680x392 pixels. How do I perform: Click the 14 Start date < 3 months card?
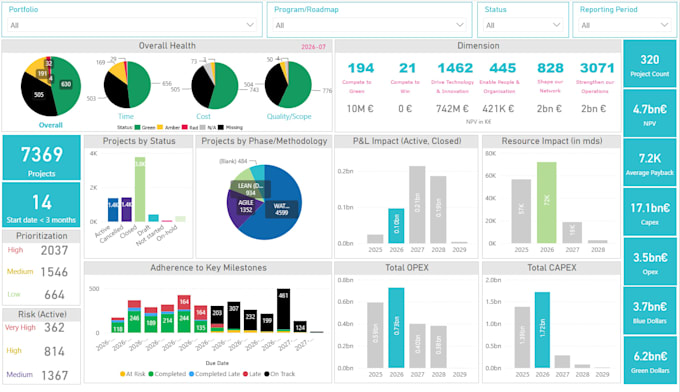(42, 205)
